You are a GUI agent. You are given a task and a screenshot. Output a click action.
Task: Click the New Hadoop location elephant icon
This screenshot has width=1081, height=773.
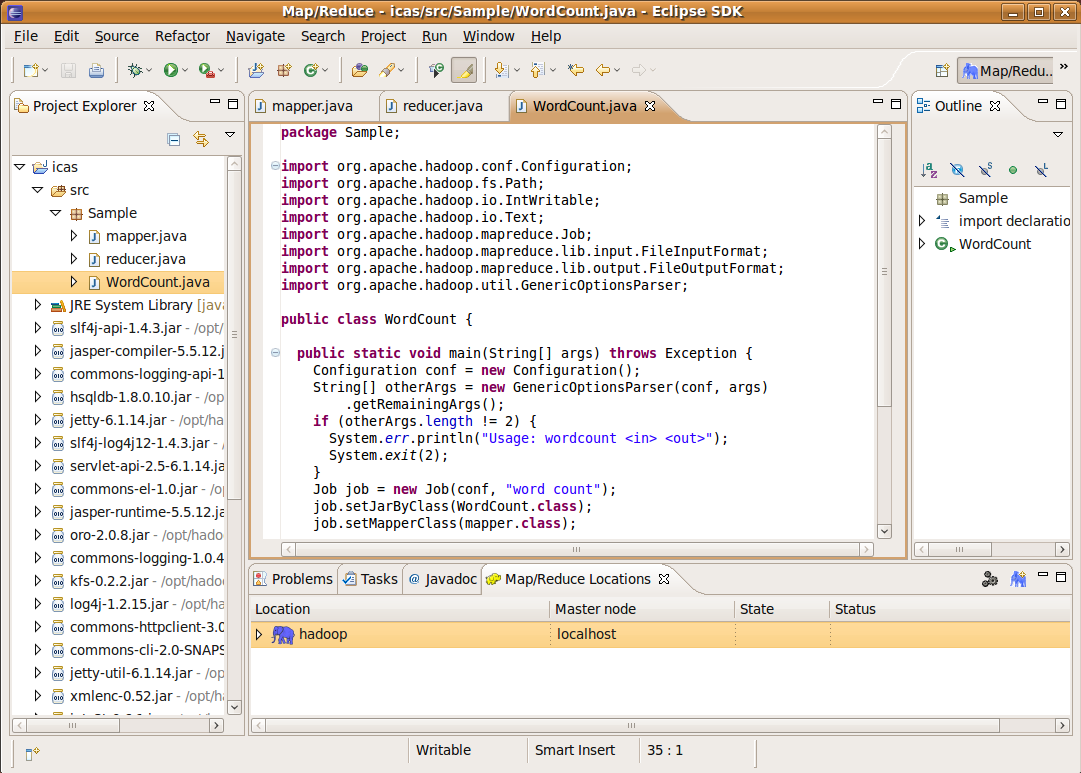[1018, 579]
